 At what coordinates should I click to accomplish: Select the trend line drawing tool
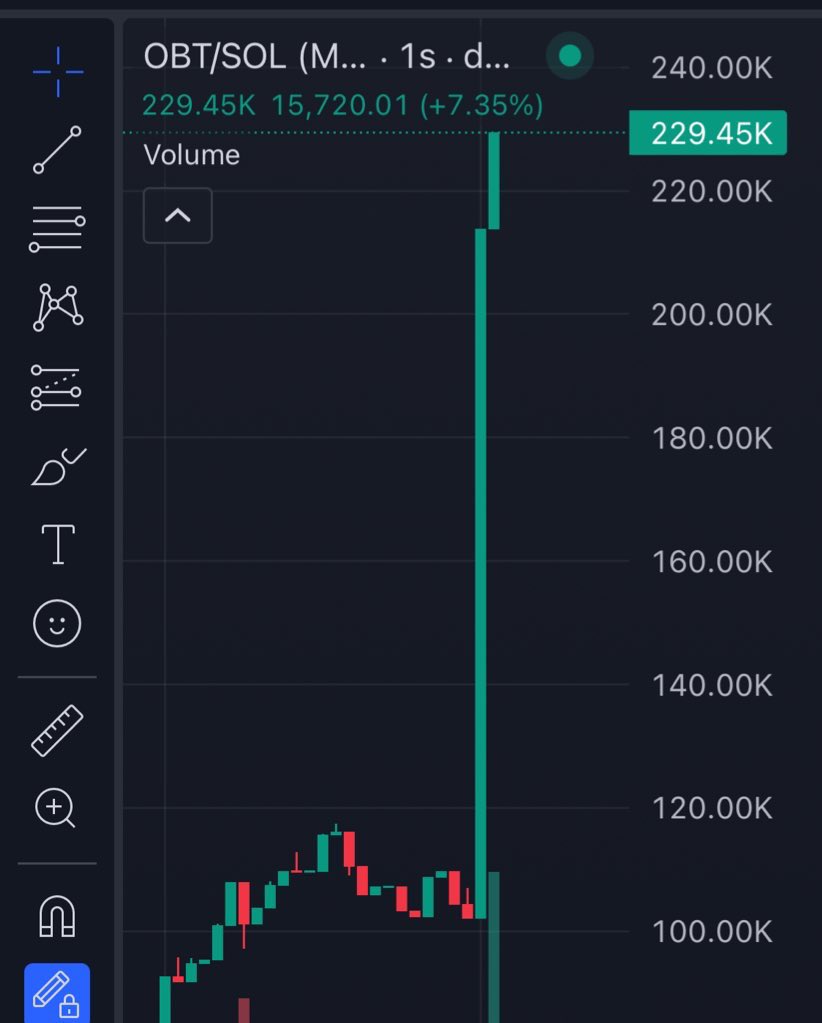[57, 150]
